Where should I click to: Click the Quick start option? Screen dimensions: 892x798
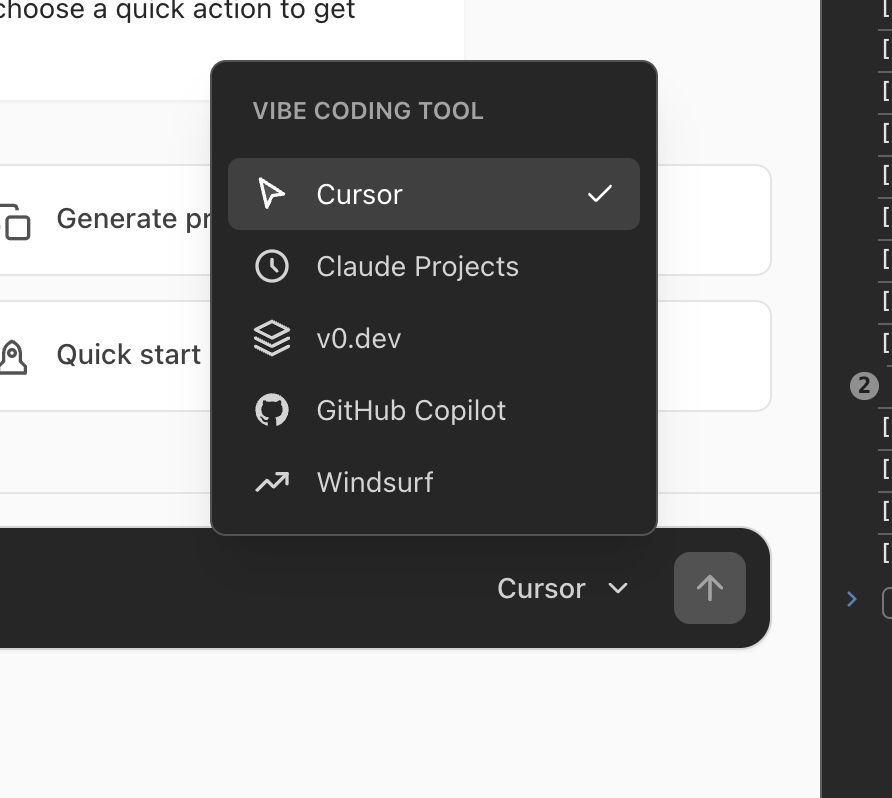(129, 354)
